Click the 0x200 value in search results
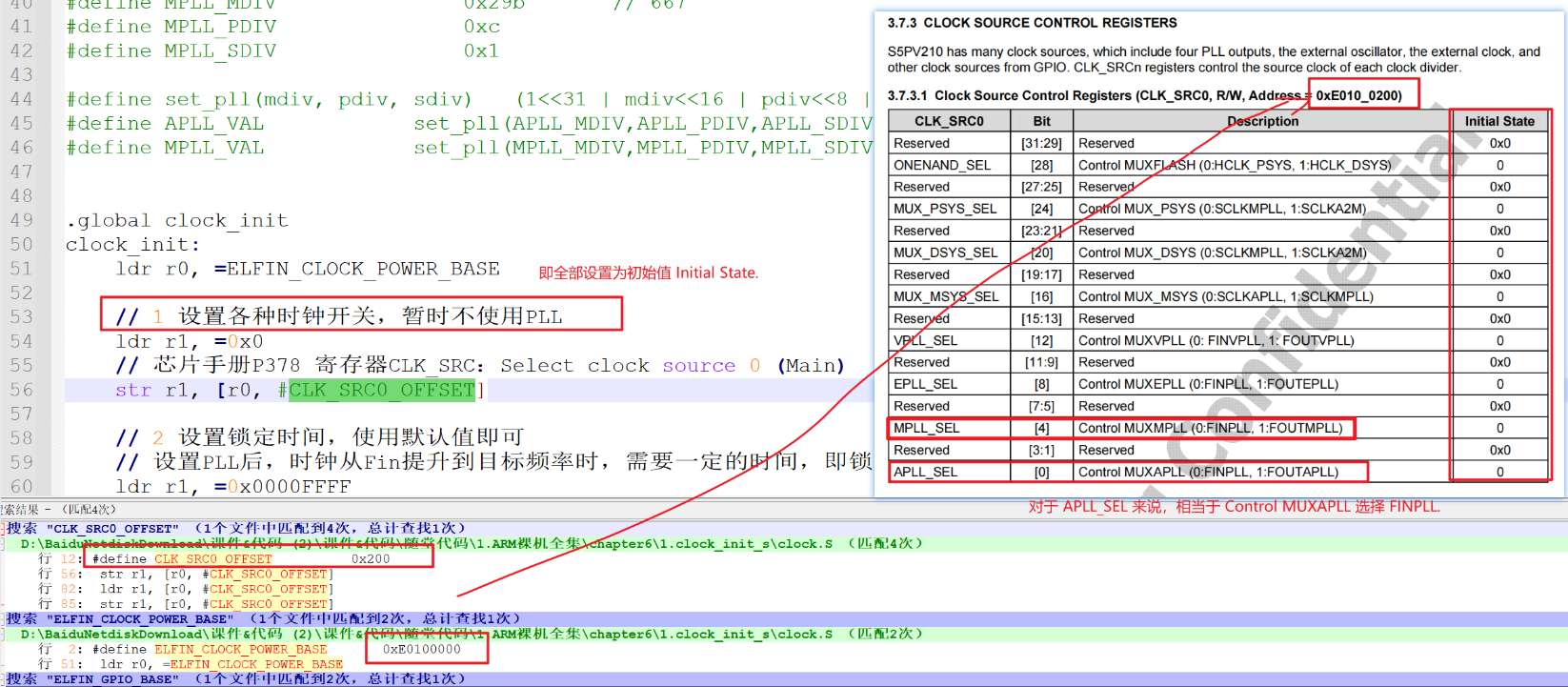The width and height of the screenshot is (1568, 687). (x=371, y=559)
